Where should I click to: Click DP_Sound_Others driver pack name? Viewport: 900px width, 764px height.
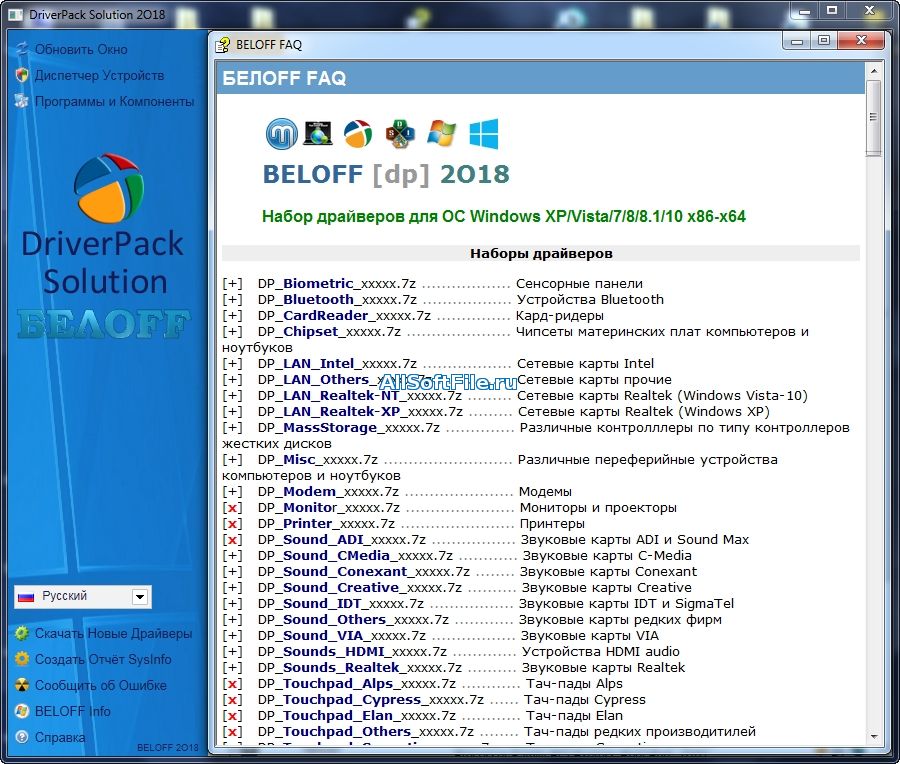(x=353, y=620)
